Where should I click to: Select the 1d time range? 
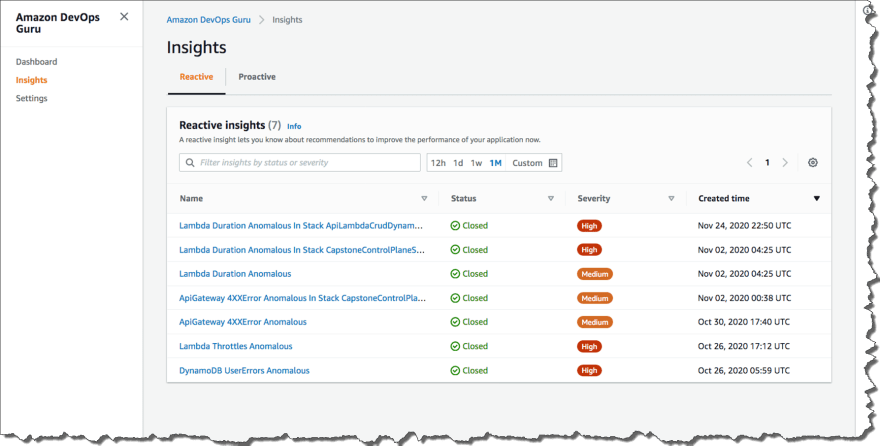pos(458,163)
